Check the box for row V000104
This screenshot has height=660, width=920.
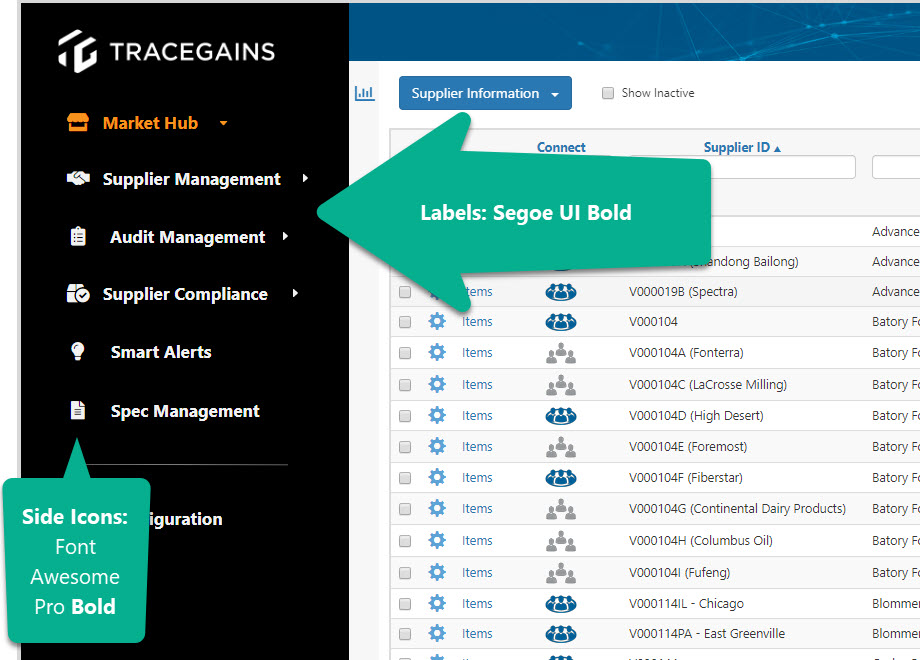405,321
